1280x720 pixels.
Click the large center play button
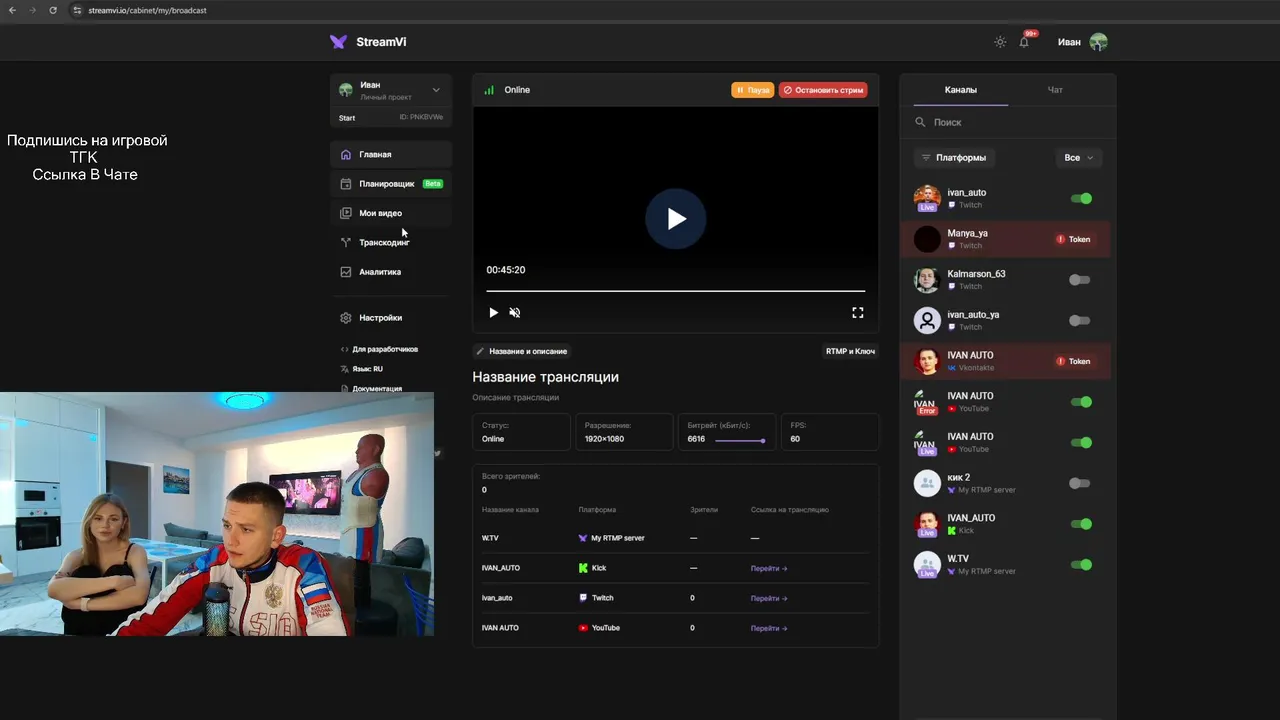click(676, 219)
